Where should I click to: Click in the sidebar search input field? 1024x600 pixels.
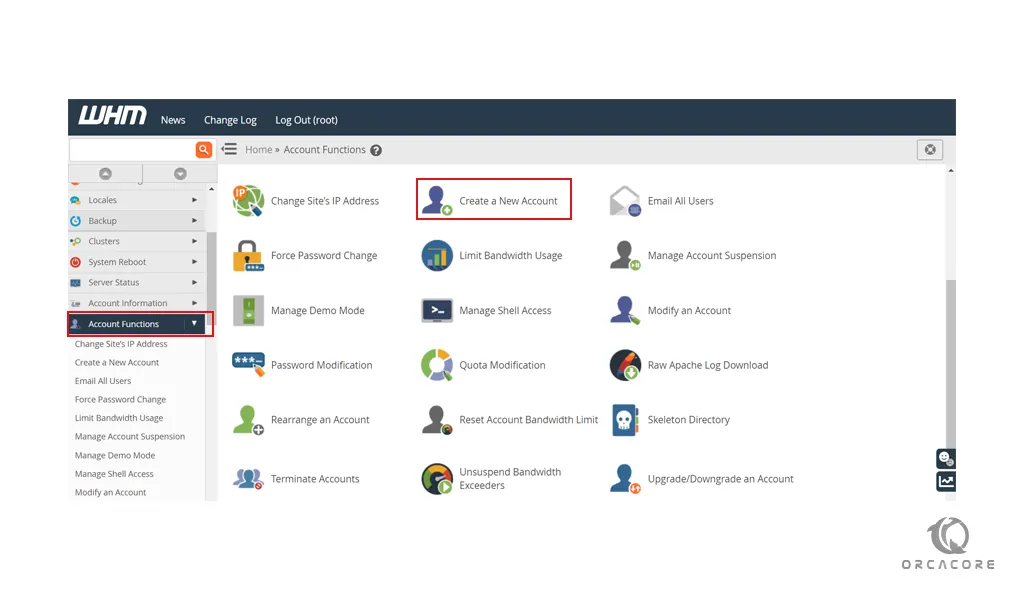[x=133, y=150]
